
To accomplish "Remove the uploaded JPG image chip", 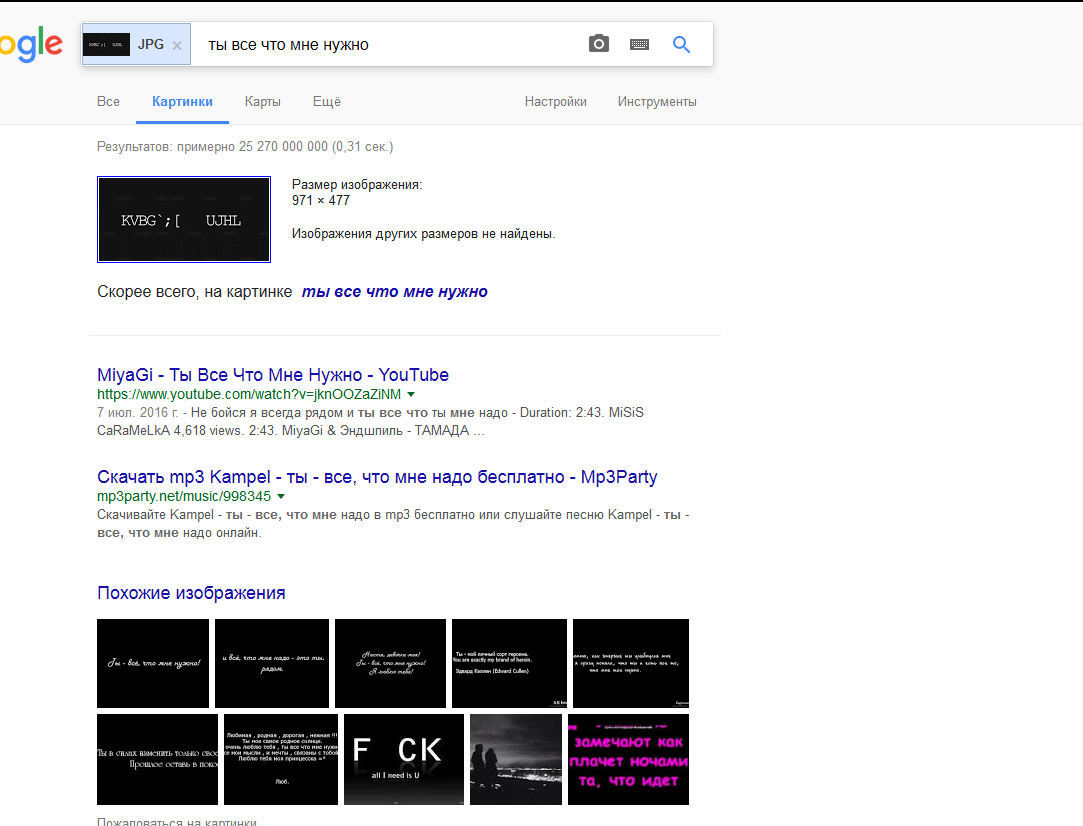I will 177,45.
